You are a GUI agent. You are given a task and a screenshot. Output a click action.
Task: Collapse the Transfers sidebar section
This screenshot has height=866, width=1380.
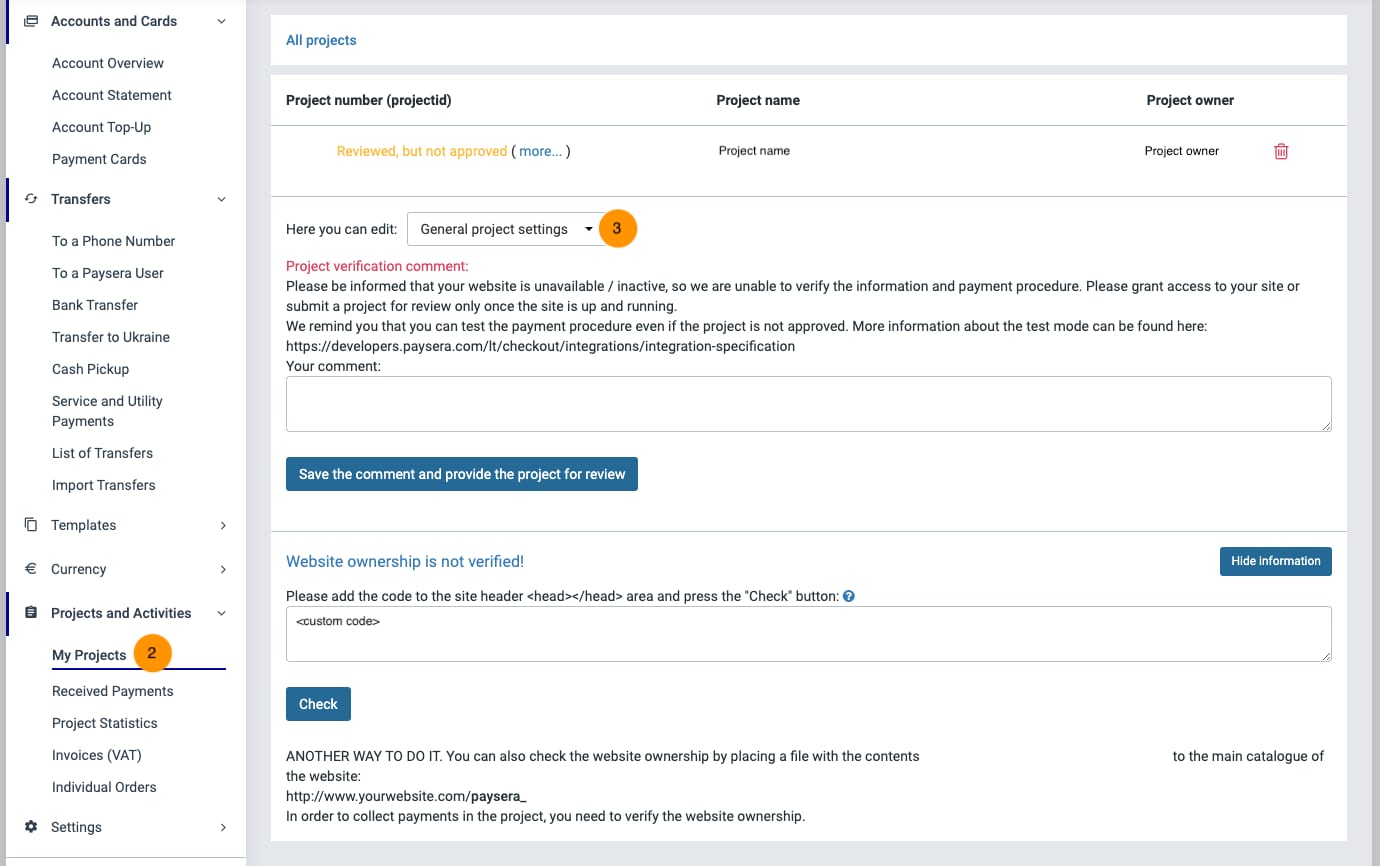point(222,199)
